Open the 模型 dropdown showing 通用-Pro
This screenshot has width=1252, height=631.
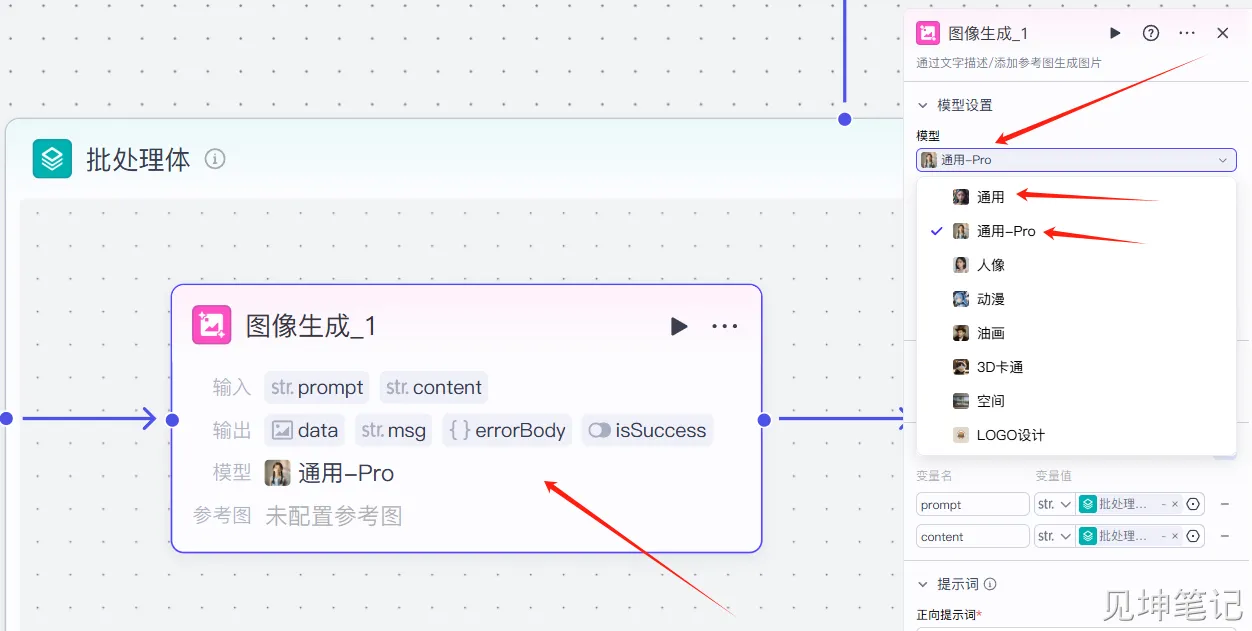(1076, 160)
